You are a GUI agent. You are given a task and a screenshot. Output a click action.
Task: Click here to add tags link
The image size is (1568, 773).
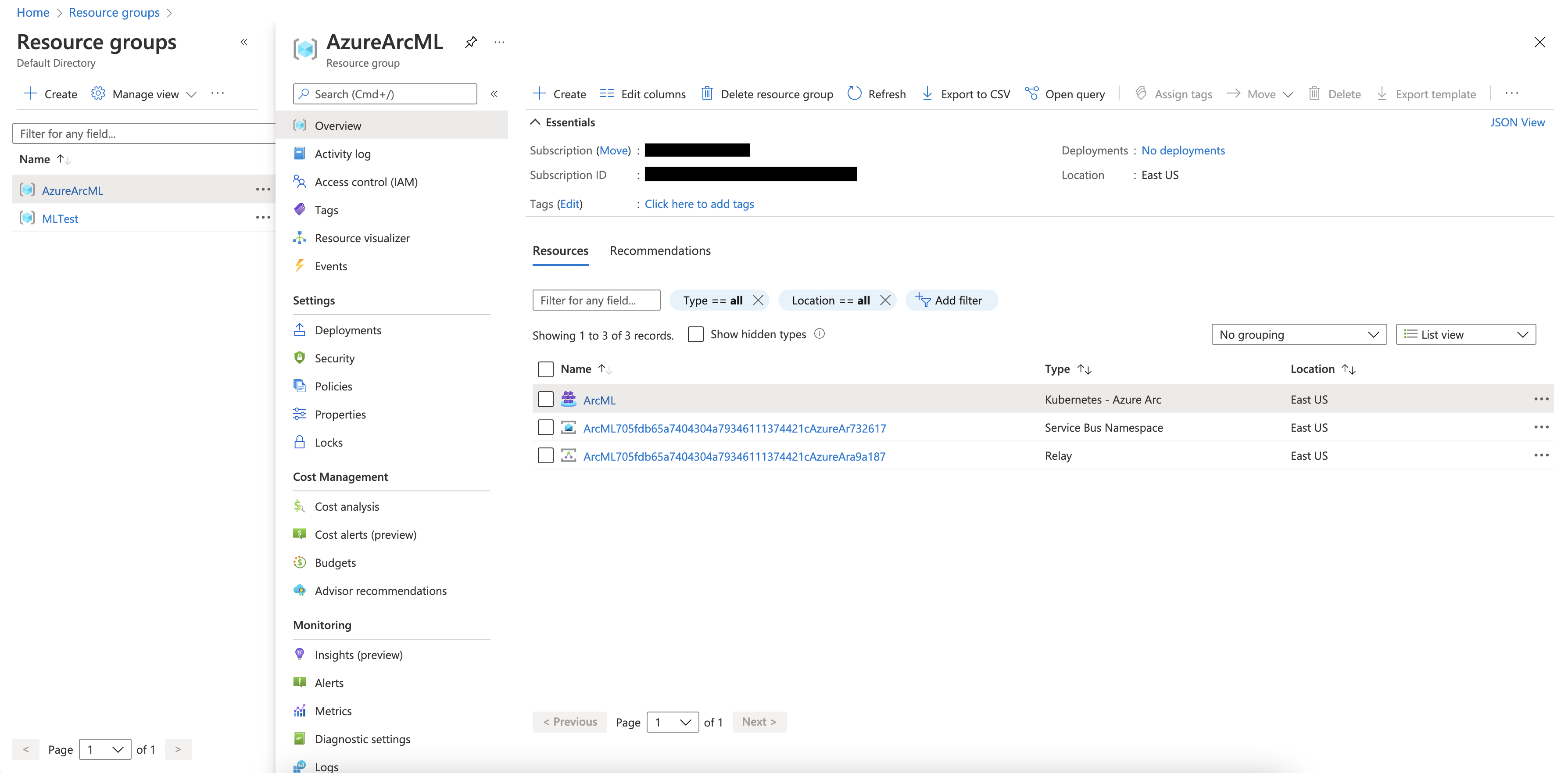click(x=699, y=204)
